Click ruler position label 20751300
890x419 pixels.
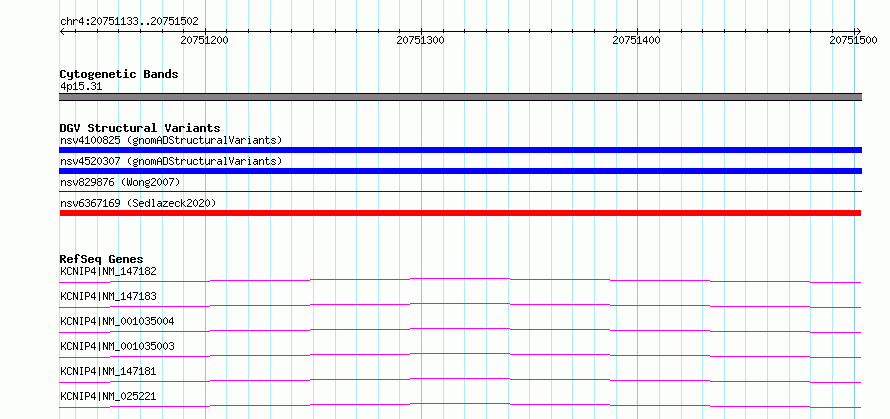click(x=421, y=40)
